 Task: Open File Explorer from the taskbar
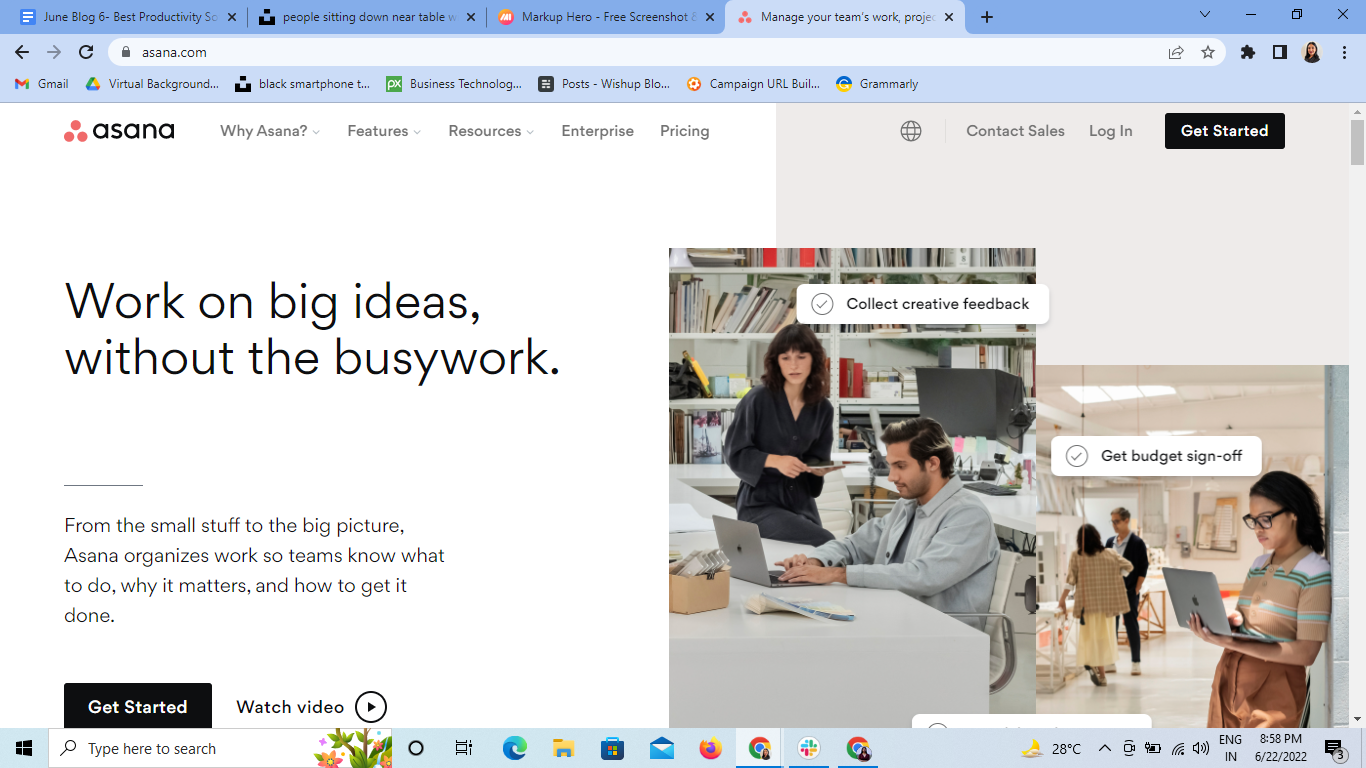click(x=563, y=748)
